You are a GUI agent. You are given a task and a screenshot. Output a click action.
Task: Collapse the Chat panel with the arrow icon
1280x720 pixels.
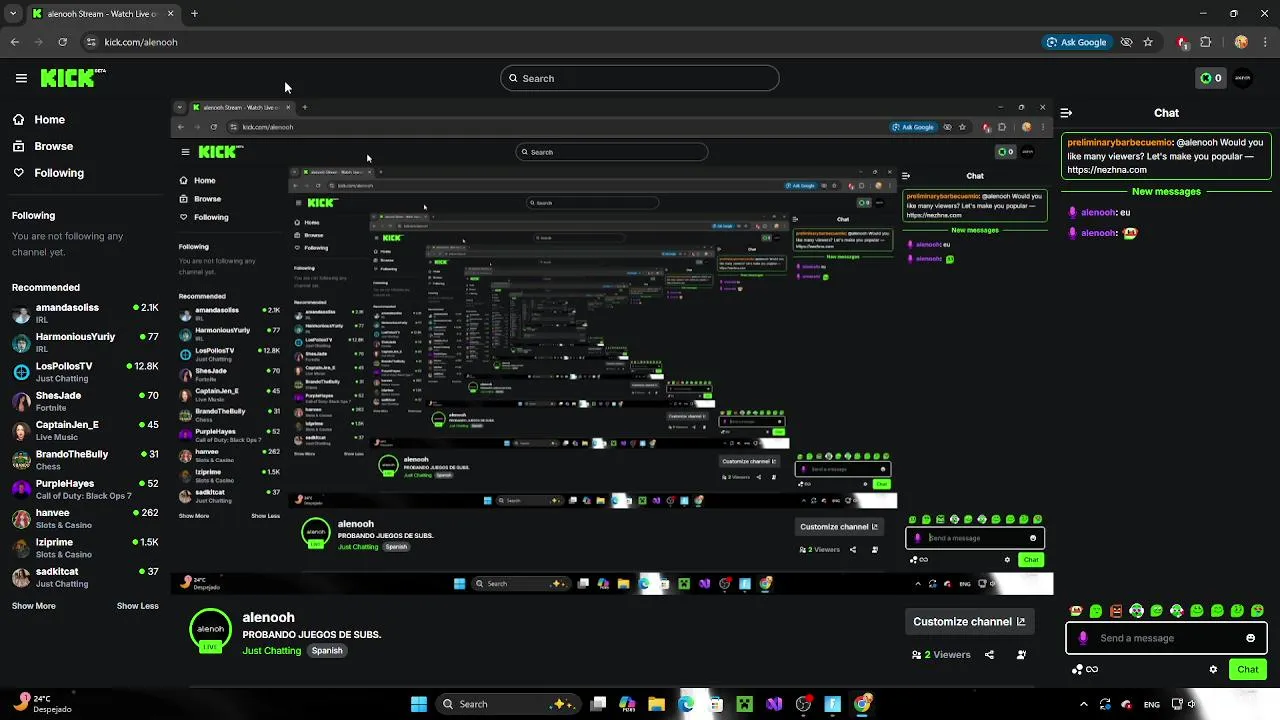tap(1066, 113)
